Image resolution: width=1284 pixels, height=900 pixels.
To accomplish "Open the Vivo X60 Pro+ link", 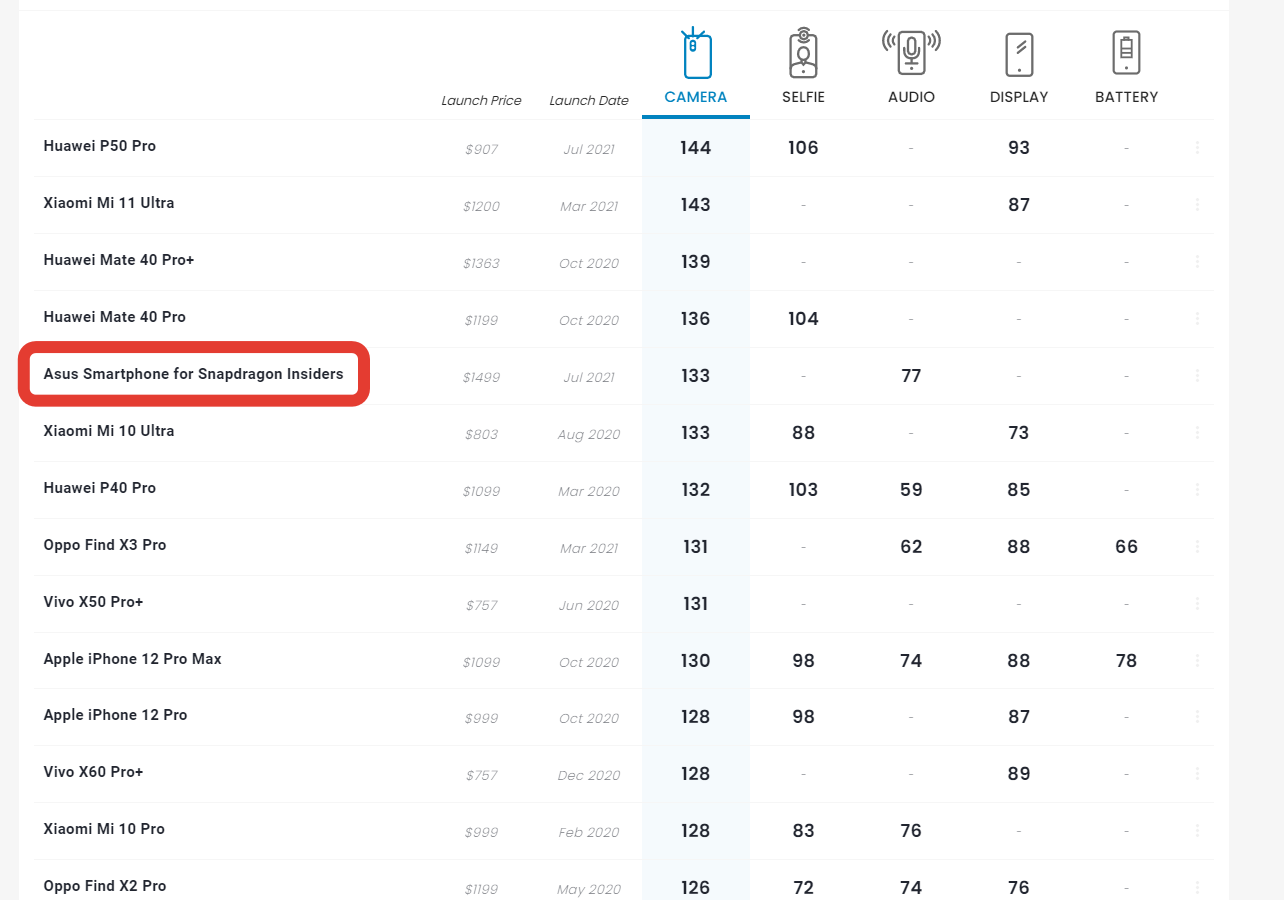I will [93, 772].
